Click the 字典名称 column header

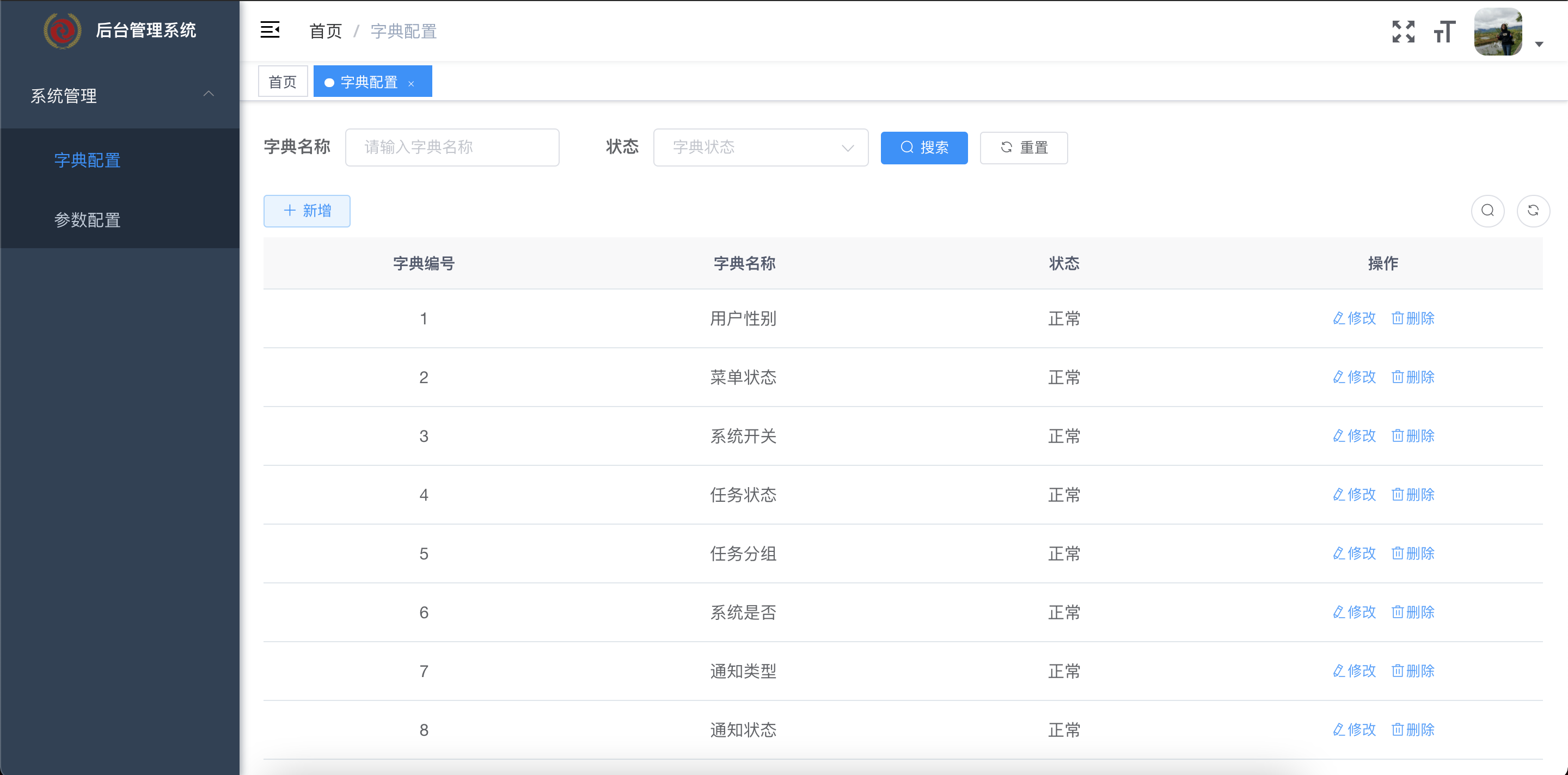(x=744, y=263)
